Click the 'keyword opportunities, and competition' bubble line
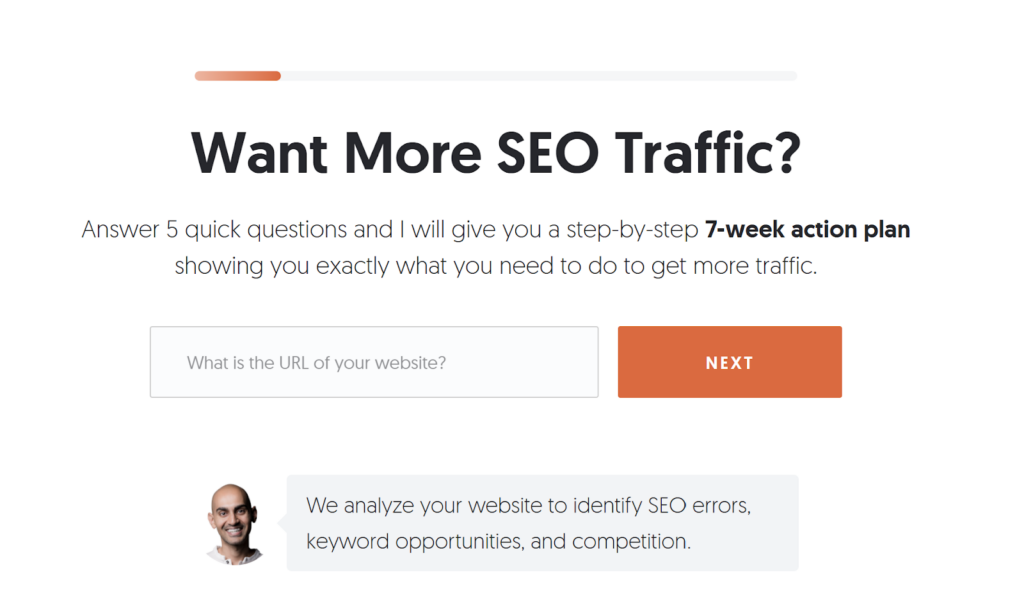 coord(498,542)
